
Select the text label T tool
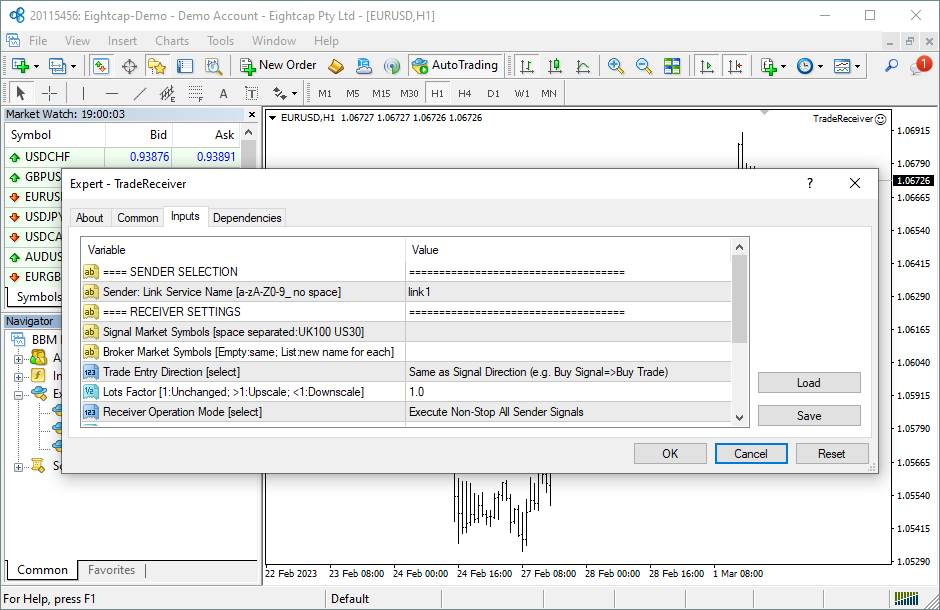click(x=252, y=93)
